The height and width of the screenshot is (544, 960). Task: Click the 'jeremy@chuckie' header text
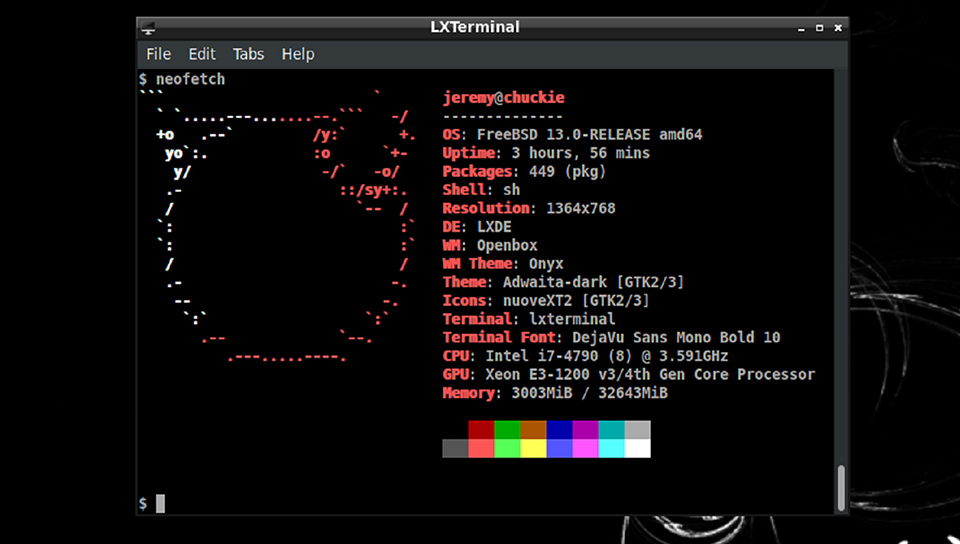coord(503,97)
